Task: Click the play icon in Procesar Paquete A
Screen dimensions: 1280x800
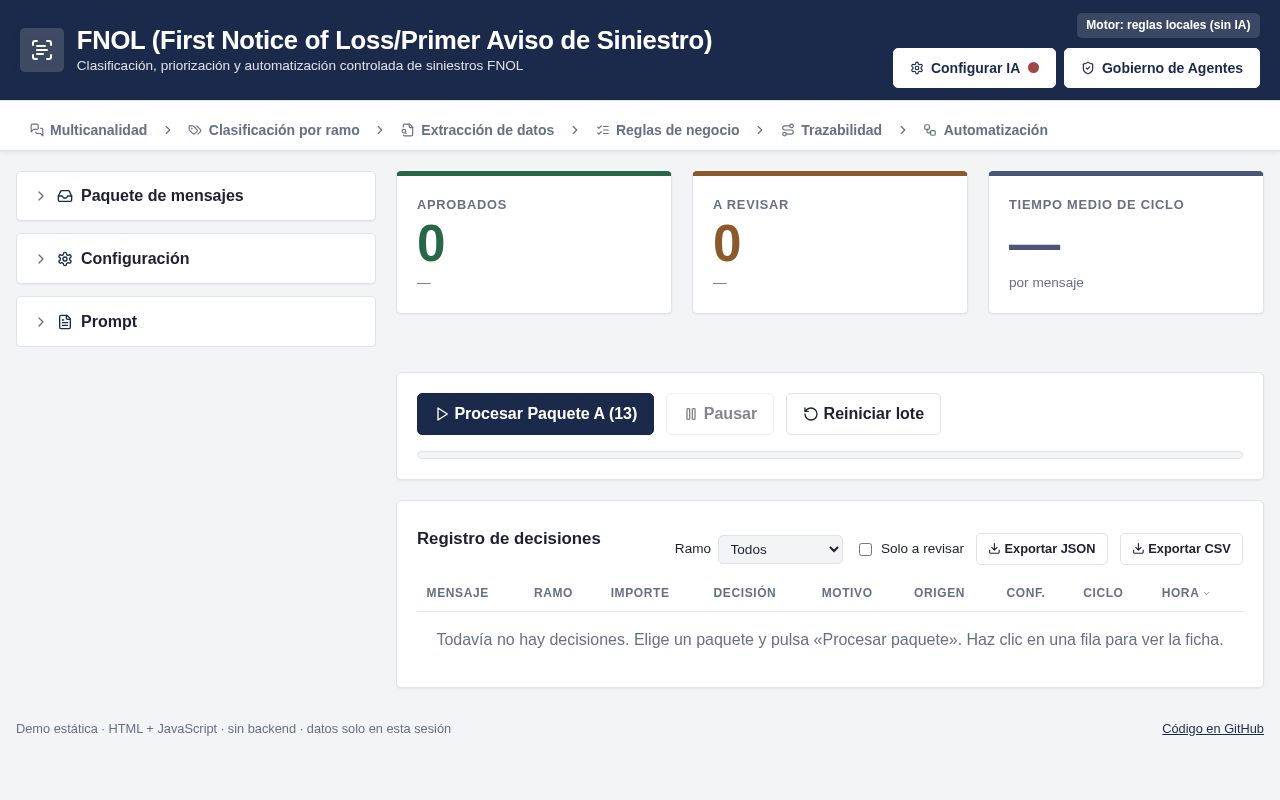Action: [442, 414]
